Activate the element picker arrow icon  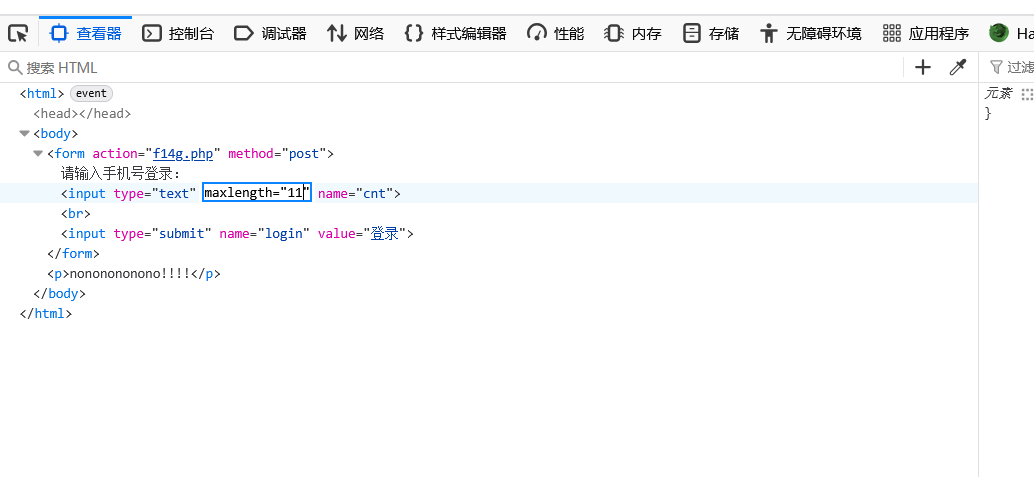coord(18,33)
